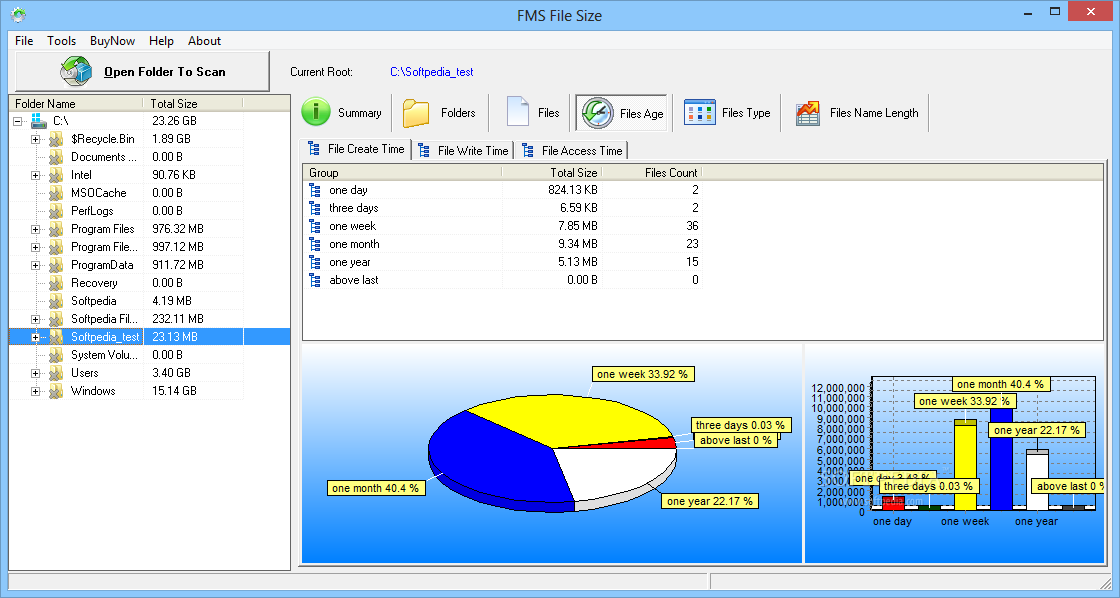This screenshot has height=598, width=1120.
Task: Click the Open Folder To Scan icon
Action: [76, 71]
